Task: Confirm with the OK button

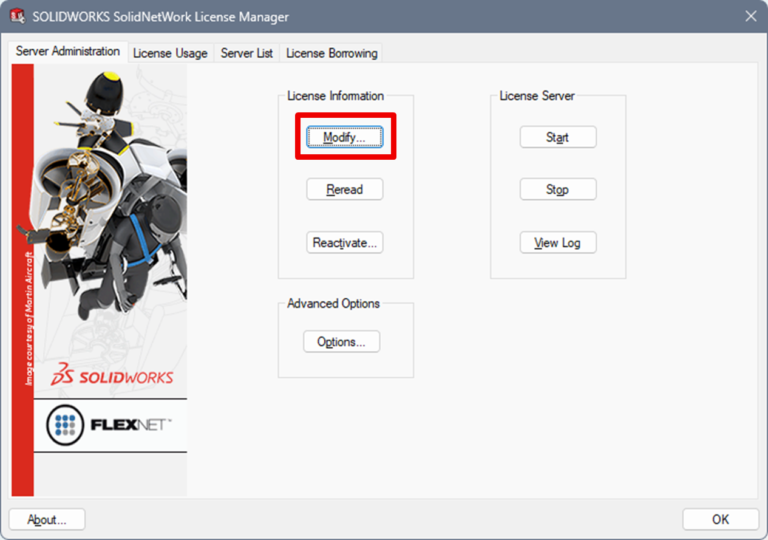Action: click(720, 519)
